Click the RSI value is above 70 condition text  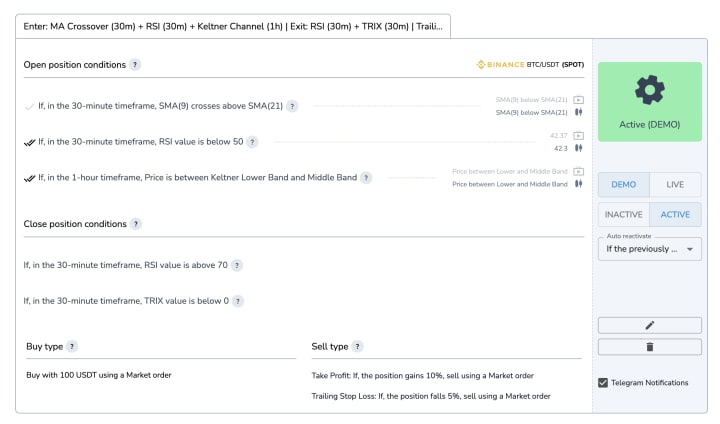(x=126, y=265)
